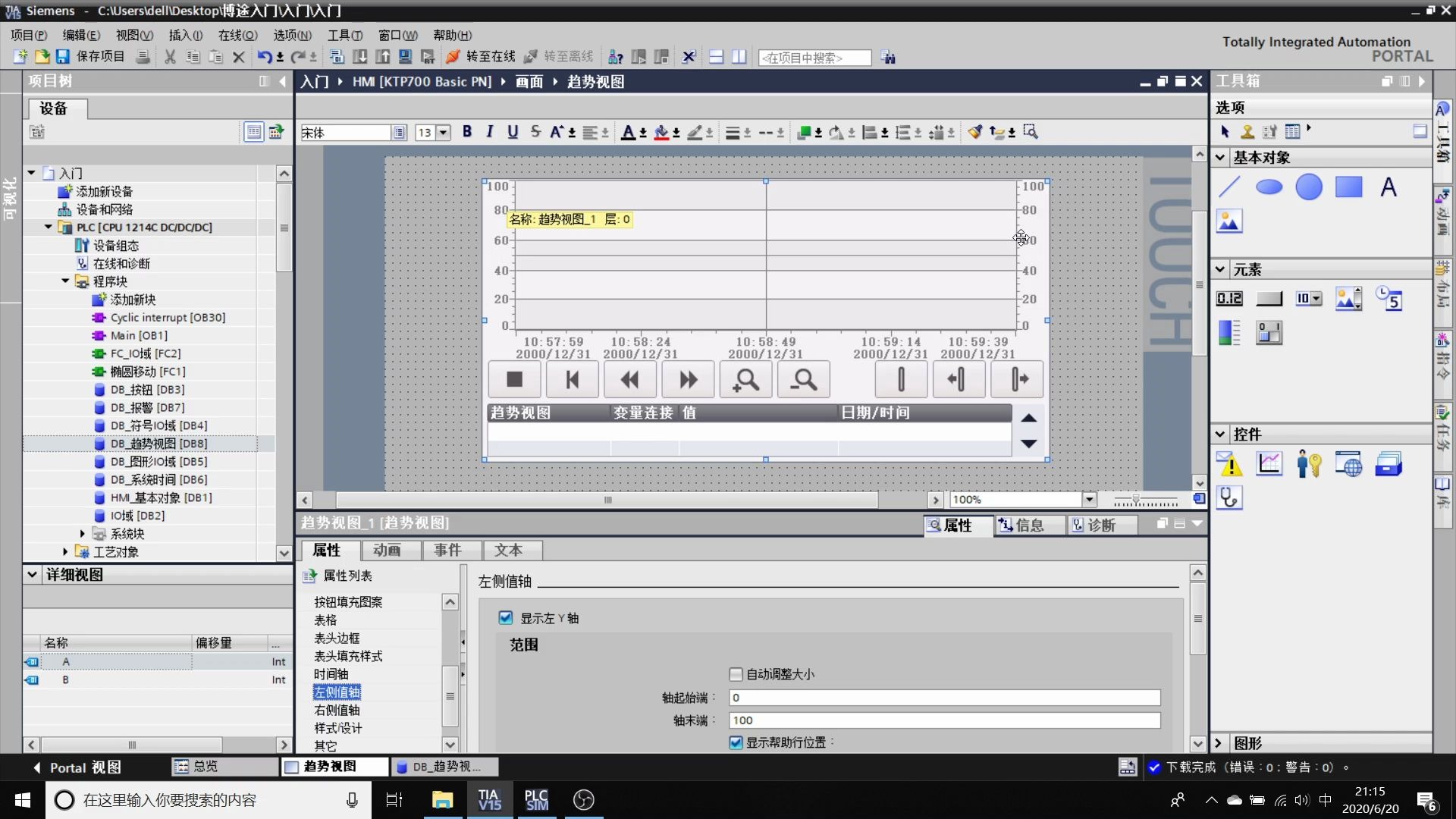
Task: Click trend view fast forward button
Action: coord(688,379)
